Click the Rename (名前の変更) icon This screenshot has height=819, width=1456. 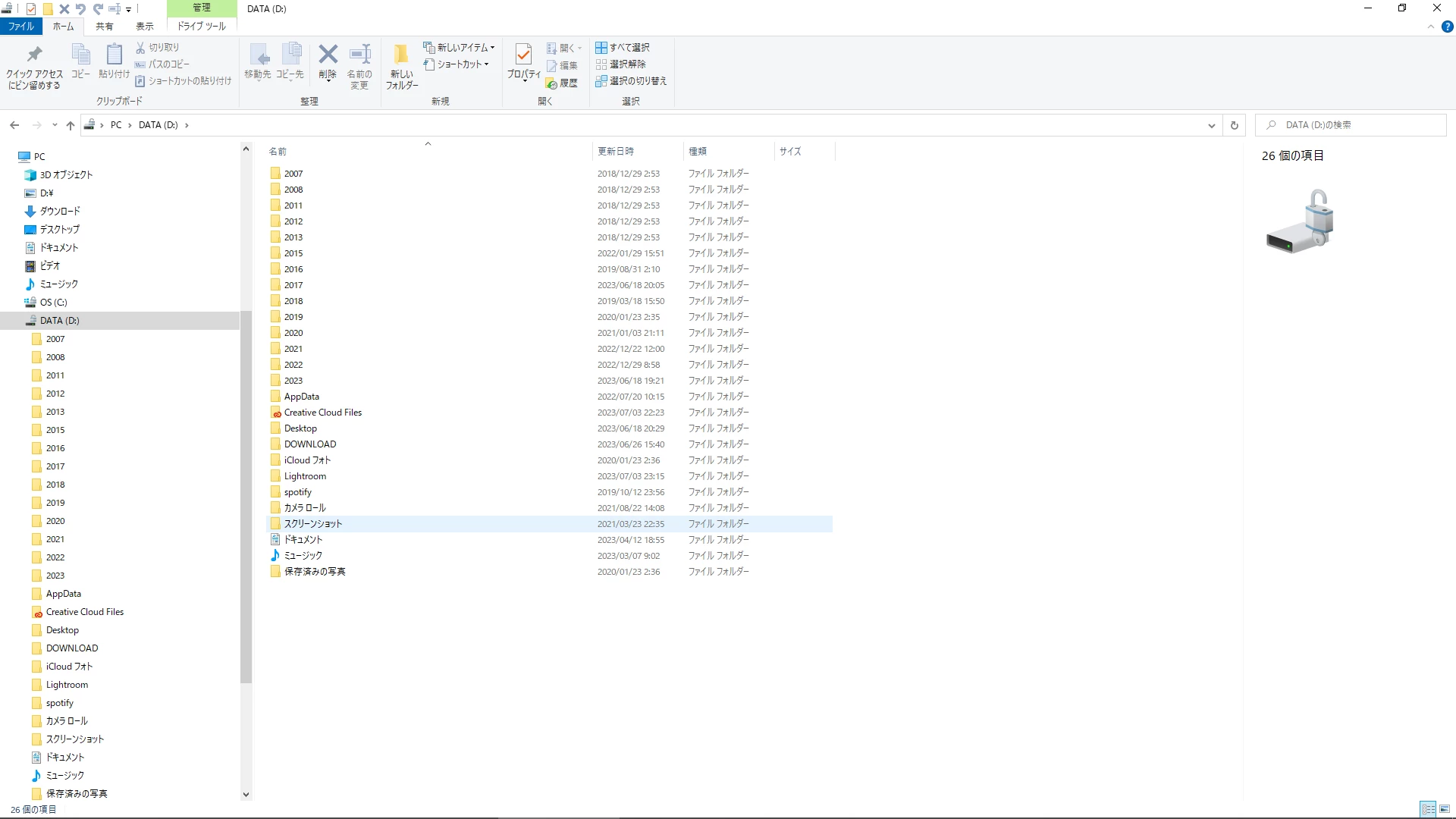tap(359, 55)
